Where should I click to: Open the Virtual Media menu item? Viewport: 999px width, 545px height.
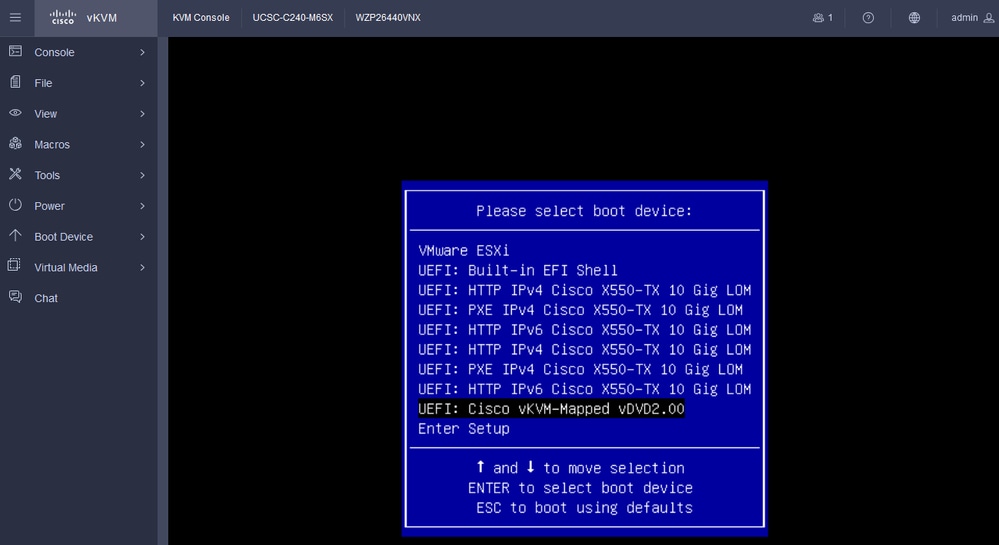click(x=78, y=268)
